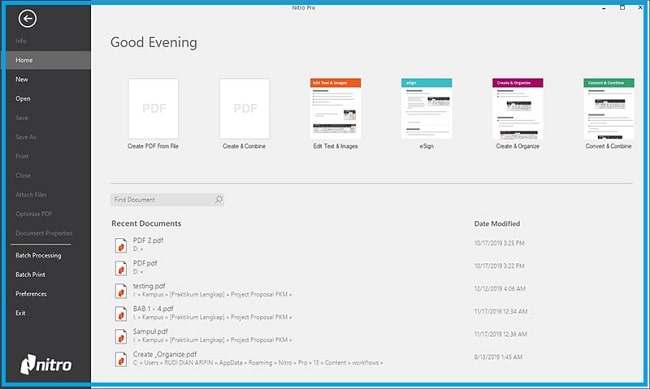Click the Recent Documents heading
The height and width of the screenshot is (389, 650).
coord(146,224)
